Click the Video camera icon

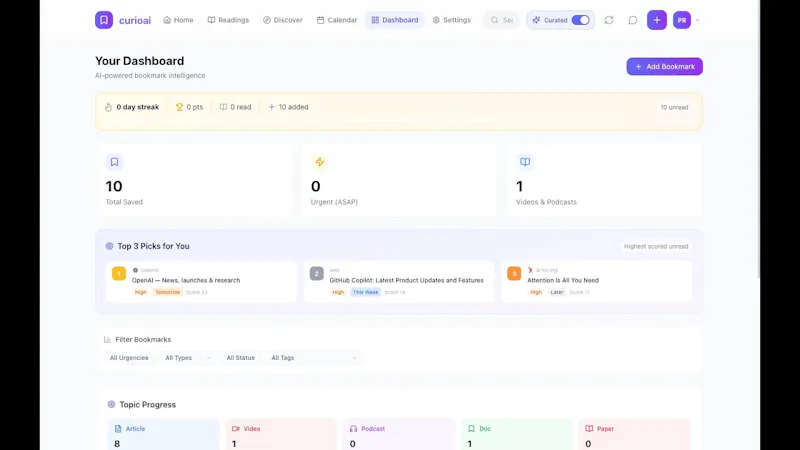[235, 429]
